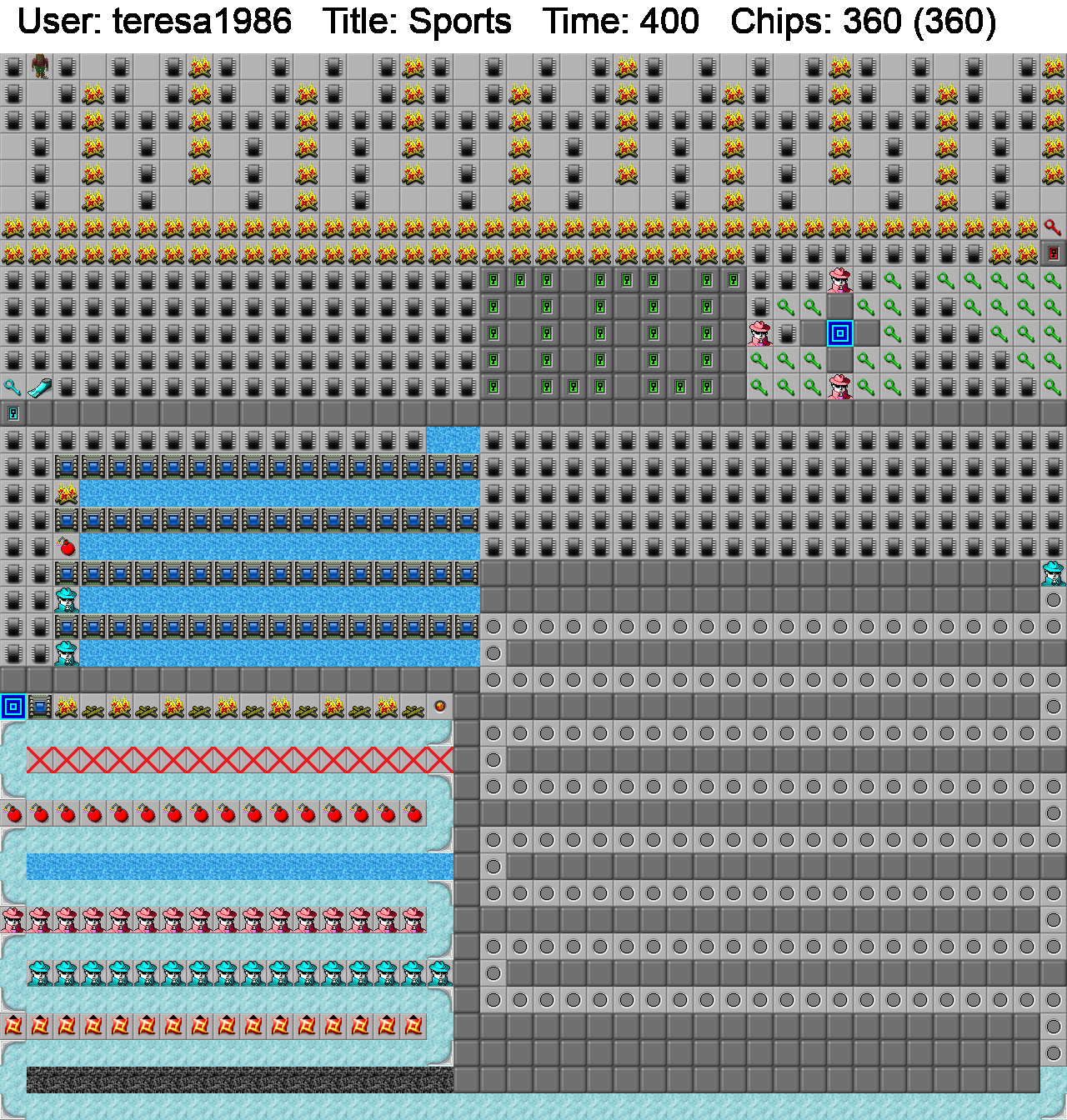Image resolution: width=1067 pixels, height=1120 pixels.
Task: Click the 'Title: Sports' label
Action: (x=417, y=22)
